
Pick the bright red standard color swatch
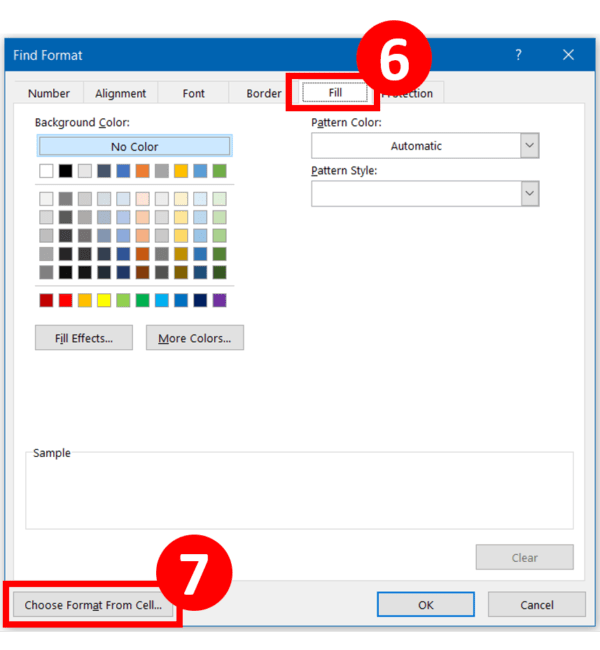tap(66, 300)
